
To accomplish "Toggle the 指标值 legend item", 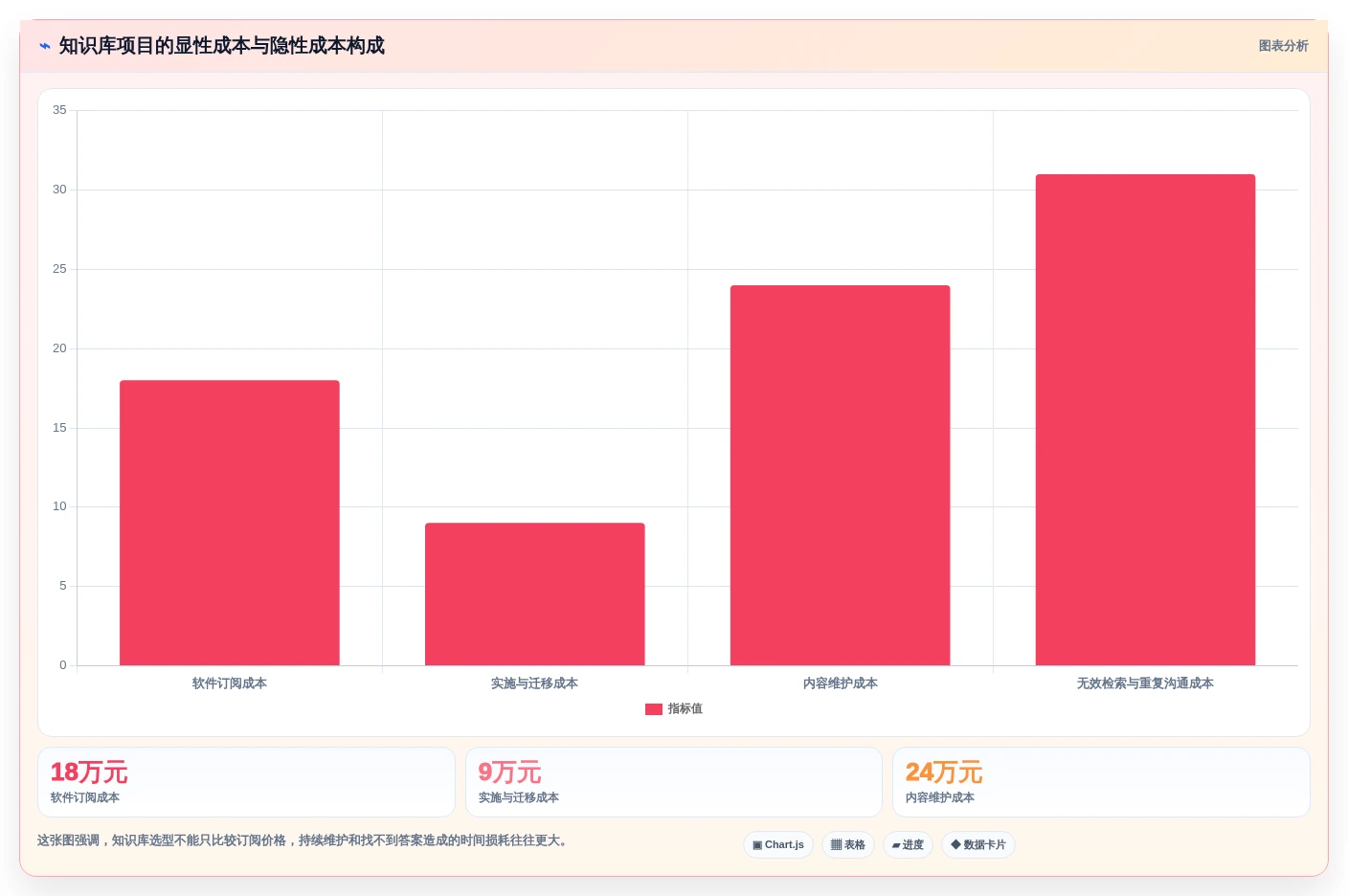I will (674, 709).
